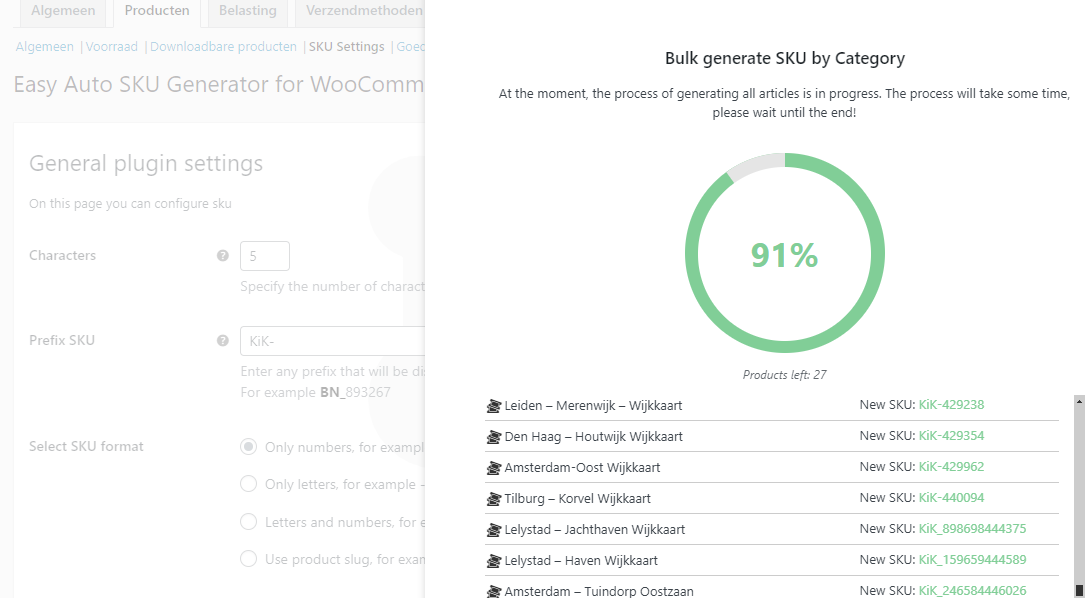Click the help icon beside Prefix SKU
This screenshot has width=1090, height=598.
click(222, 341)
